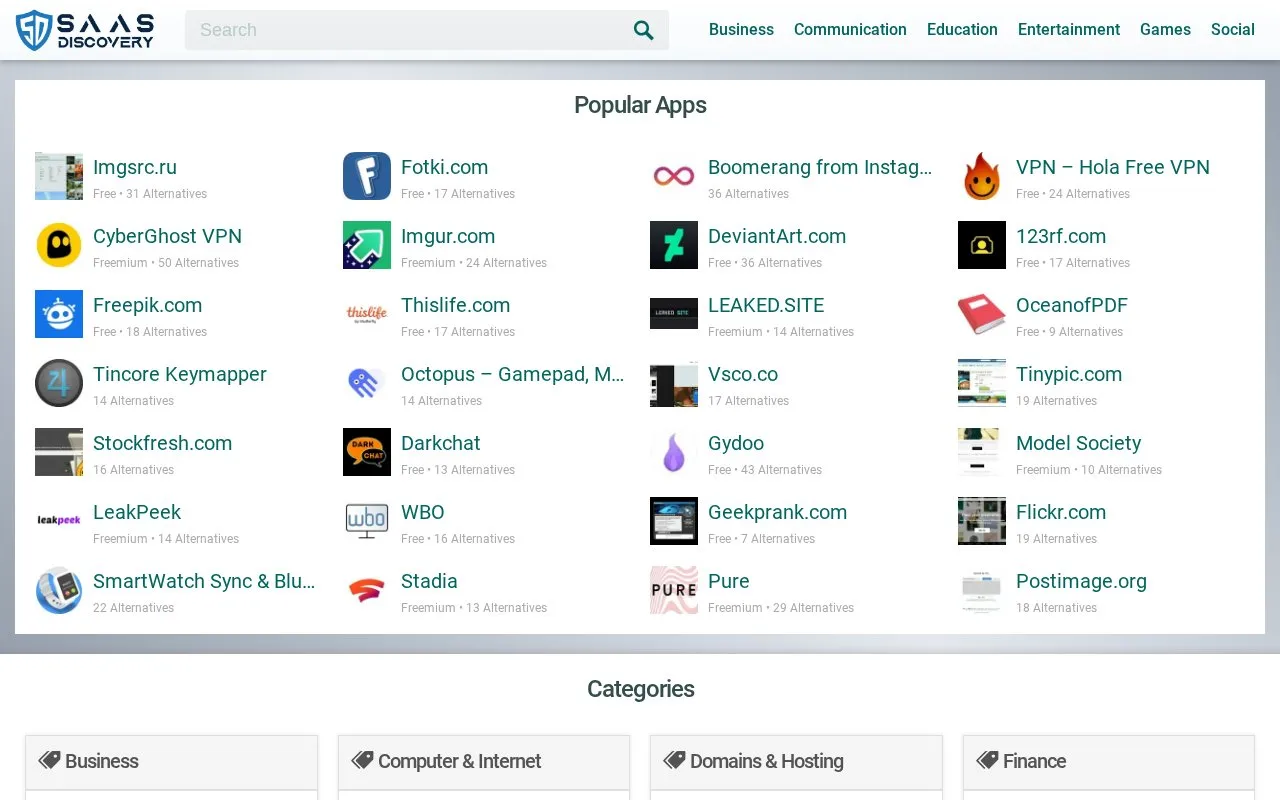
Task: Open the Communication menu item
Action: 850,30
